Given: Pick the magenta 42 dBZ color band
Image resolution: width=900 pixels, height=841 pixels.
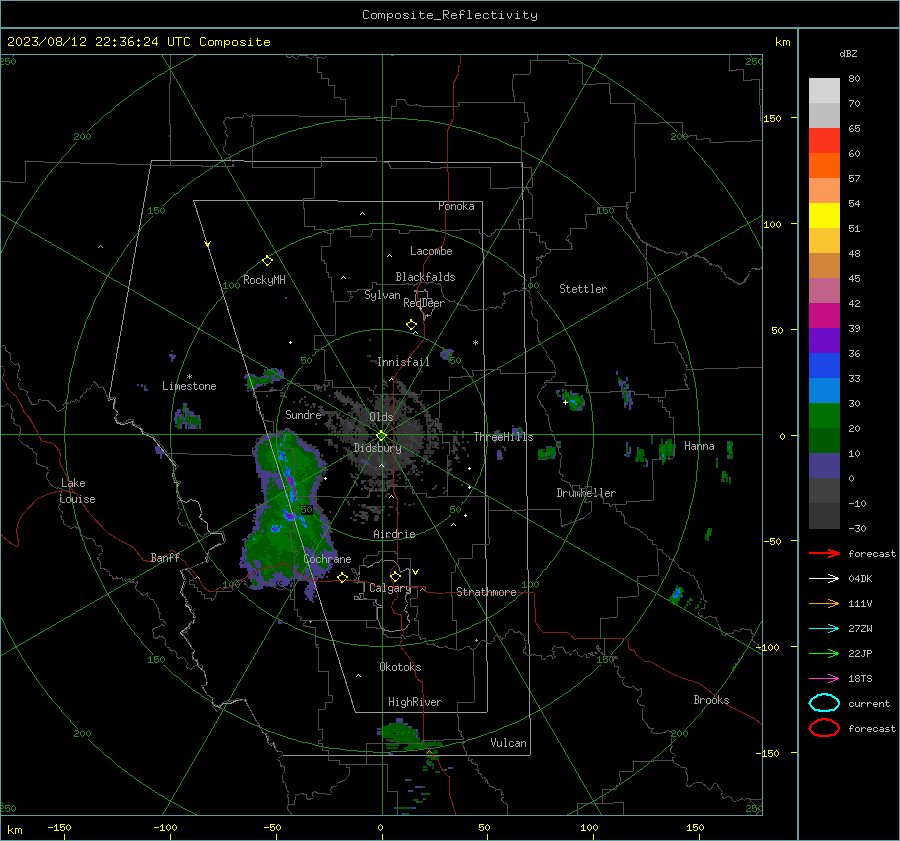Looking at the screenshot, I should click(824, 315).
